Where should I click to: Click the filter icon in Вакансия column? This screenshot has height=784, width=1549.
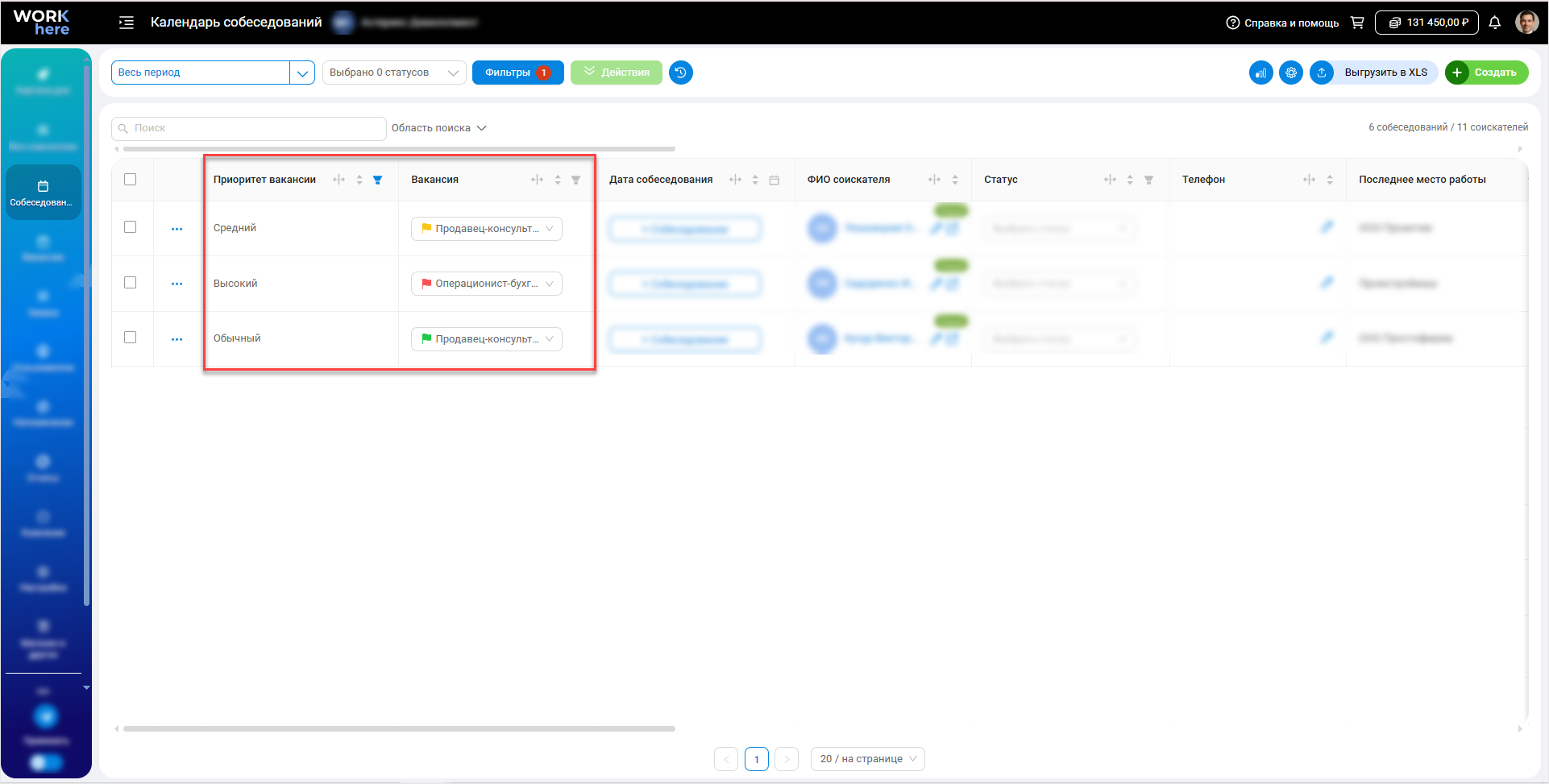576,180
